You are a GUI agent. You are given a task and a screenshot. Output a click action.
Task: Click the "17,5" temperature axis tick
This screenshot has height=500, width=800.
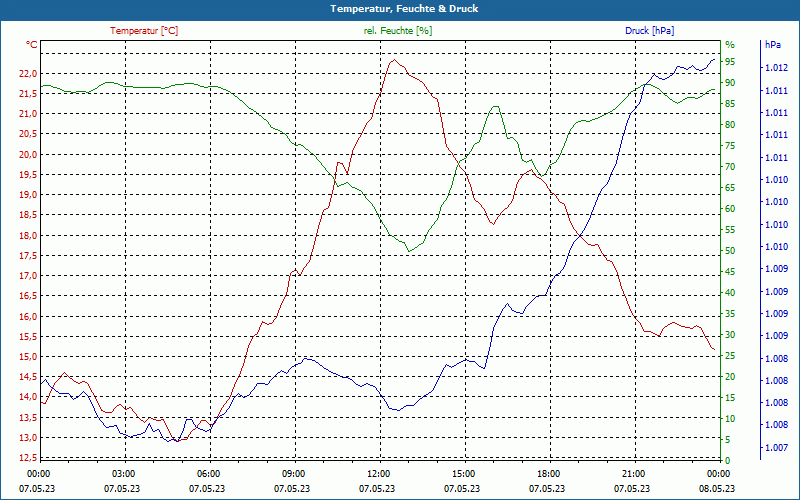pyautogui.click(x=28, y=256)
